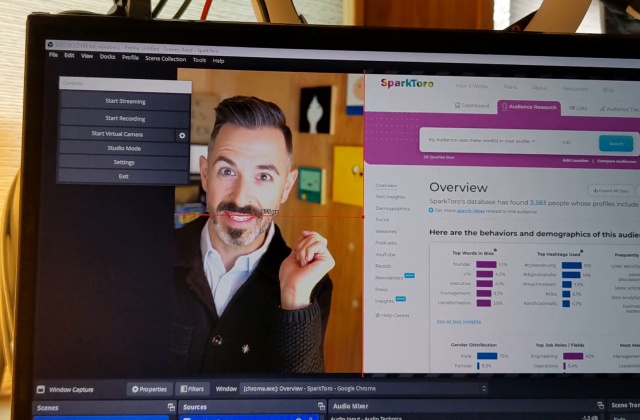This screenshot has height=420, width=640.
Task: Select YouTube in sidebar
Action: 385,254
